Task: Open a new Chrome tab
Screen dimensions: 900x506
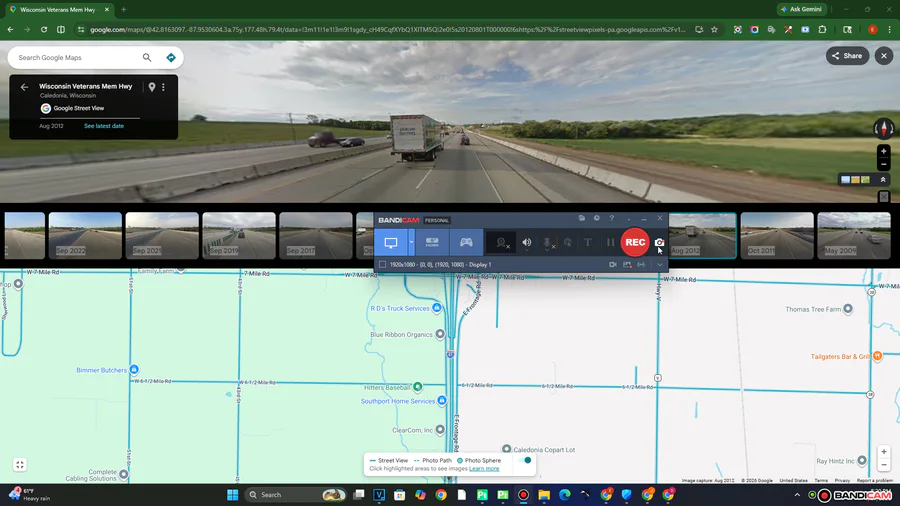Action: [123, 9]
